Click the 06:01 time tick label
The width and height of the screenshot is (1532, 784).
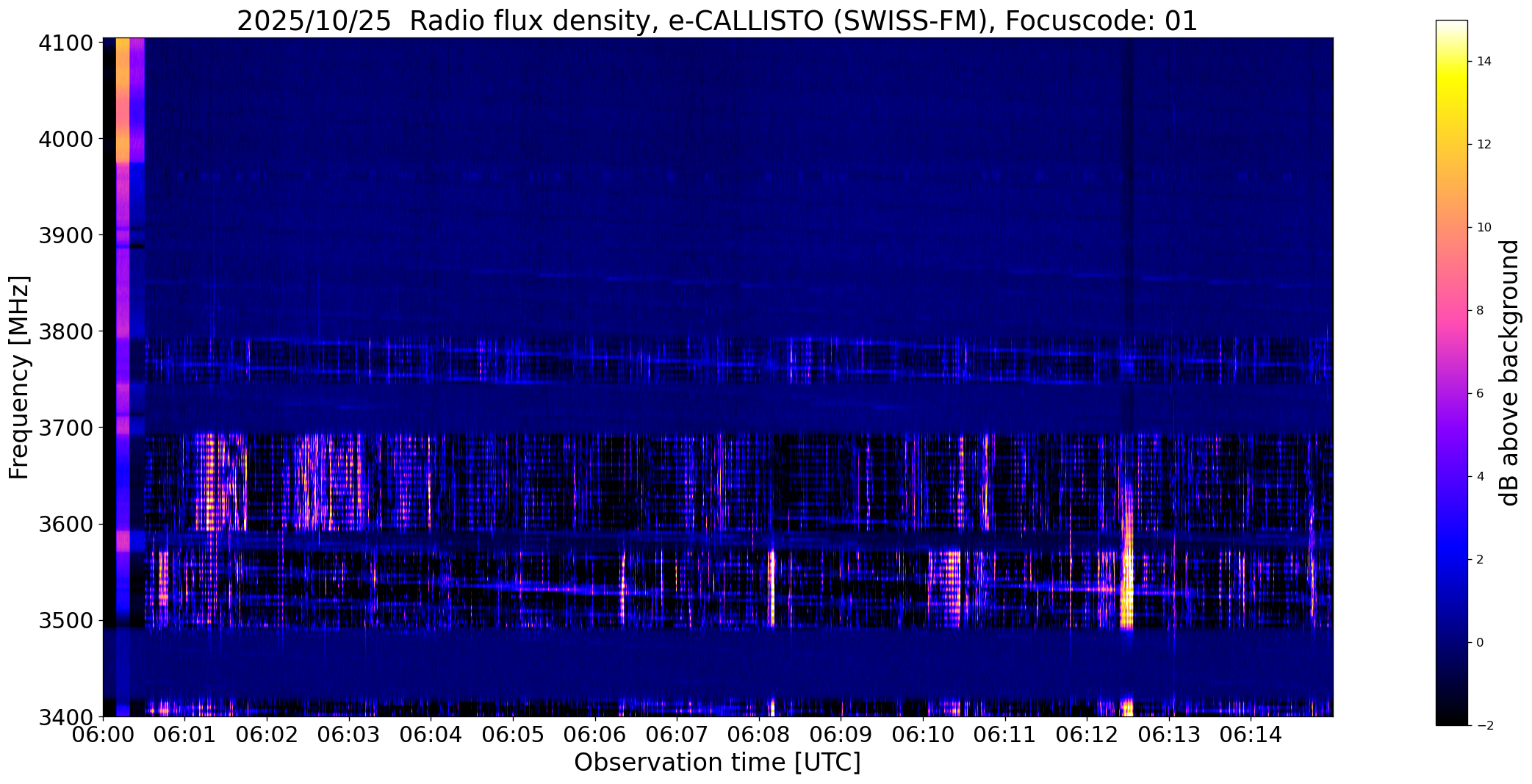coord(185,735)
